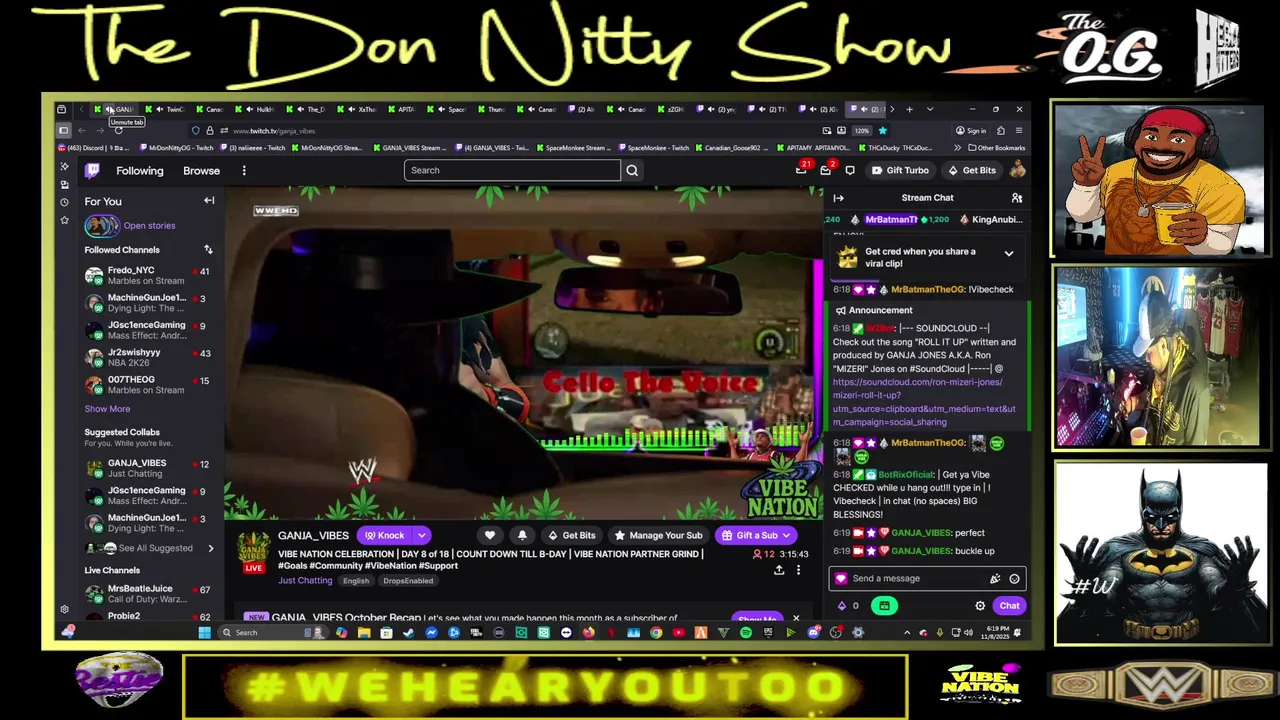Open MachineGunJoe followed channel
Screen dimensions: 1280x720
(x=148, y=302)
